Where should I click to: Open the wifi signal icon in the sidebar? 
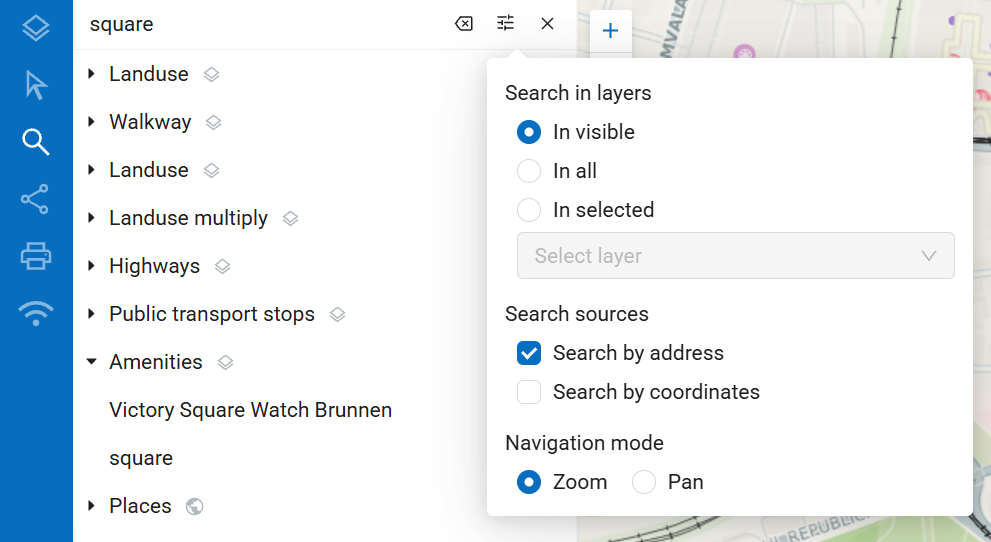pyautogui.click(x=35, y=313)
